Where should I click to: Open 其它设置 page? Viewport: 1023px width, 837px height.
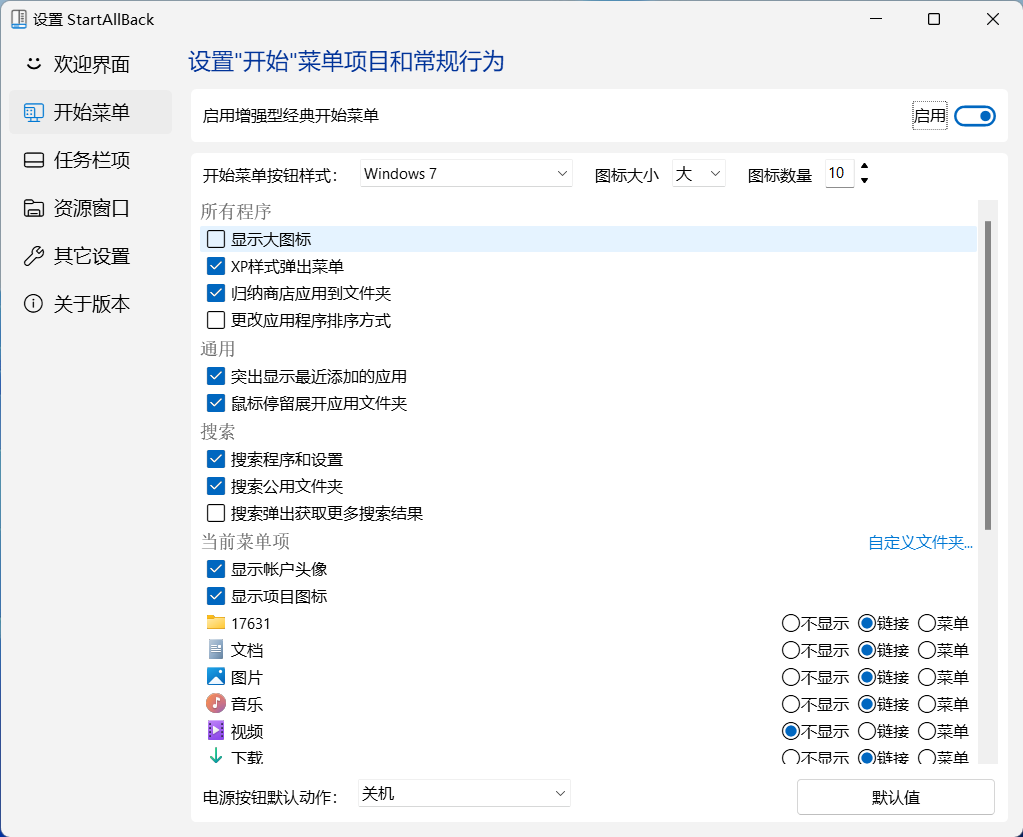(x=91, y=256)
